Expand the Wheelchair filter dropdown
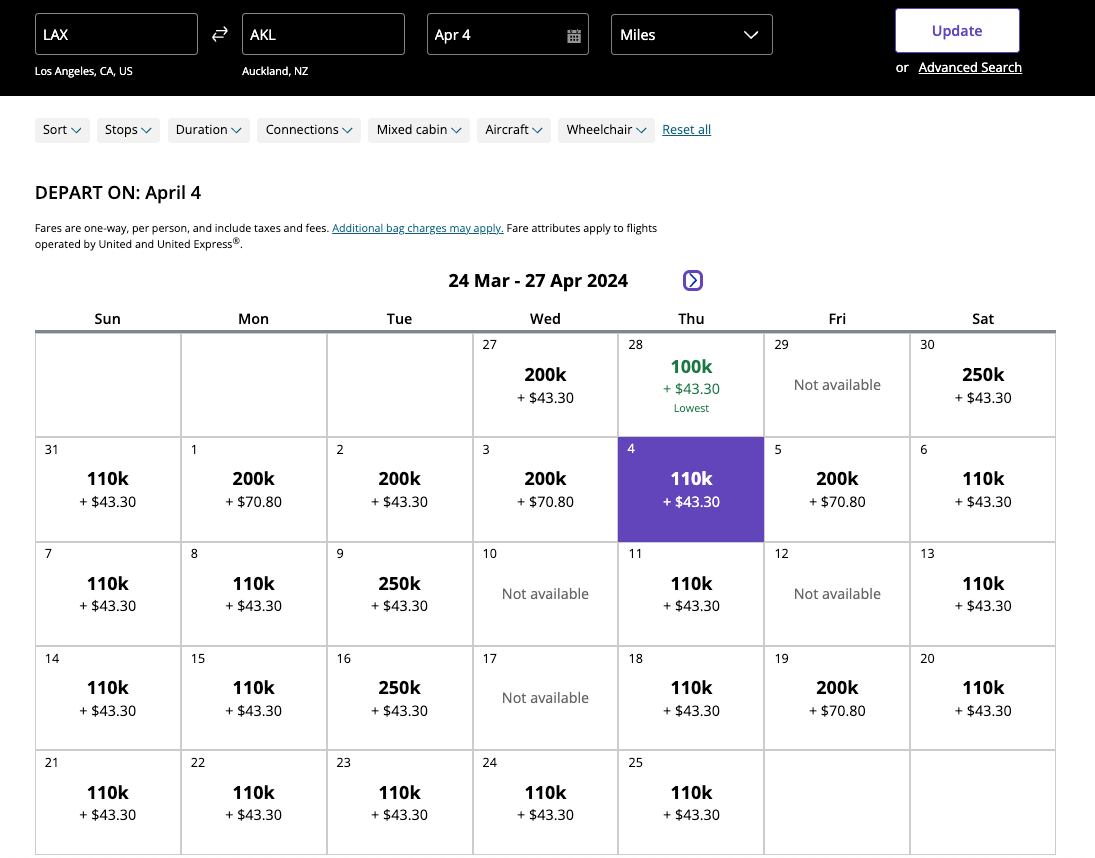This screenshot has width=1095, height=858. coord(605,130)
